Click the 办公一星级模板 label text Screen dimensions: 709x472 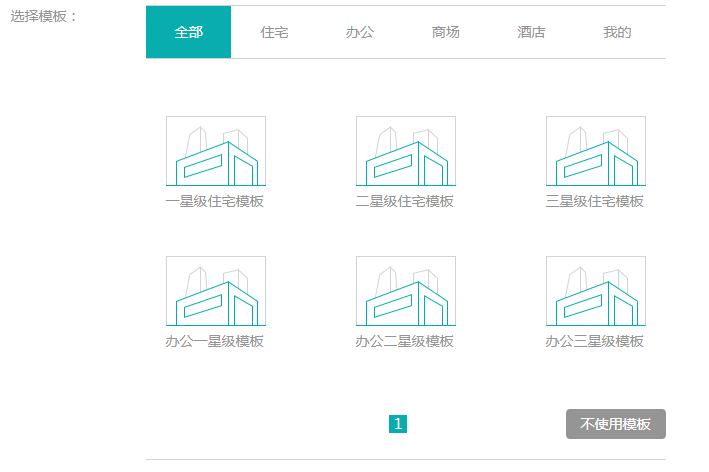[x=215, y=341]
